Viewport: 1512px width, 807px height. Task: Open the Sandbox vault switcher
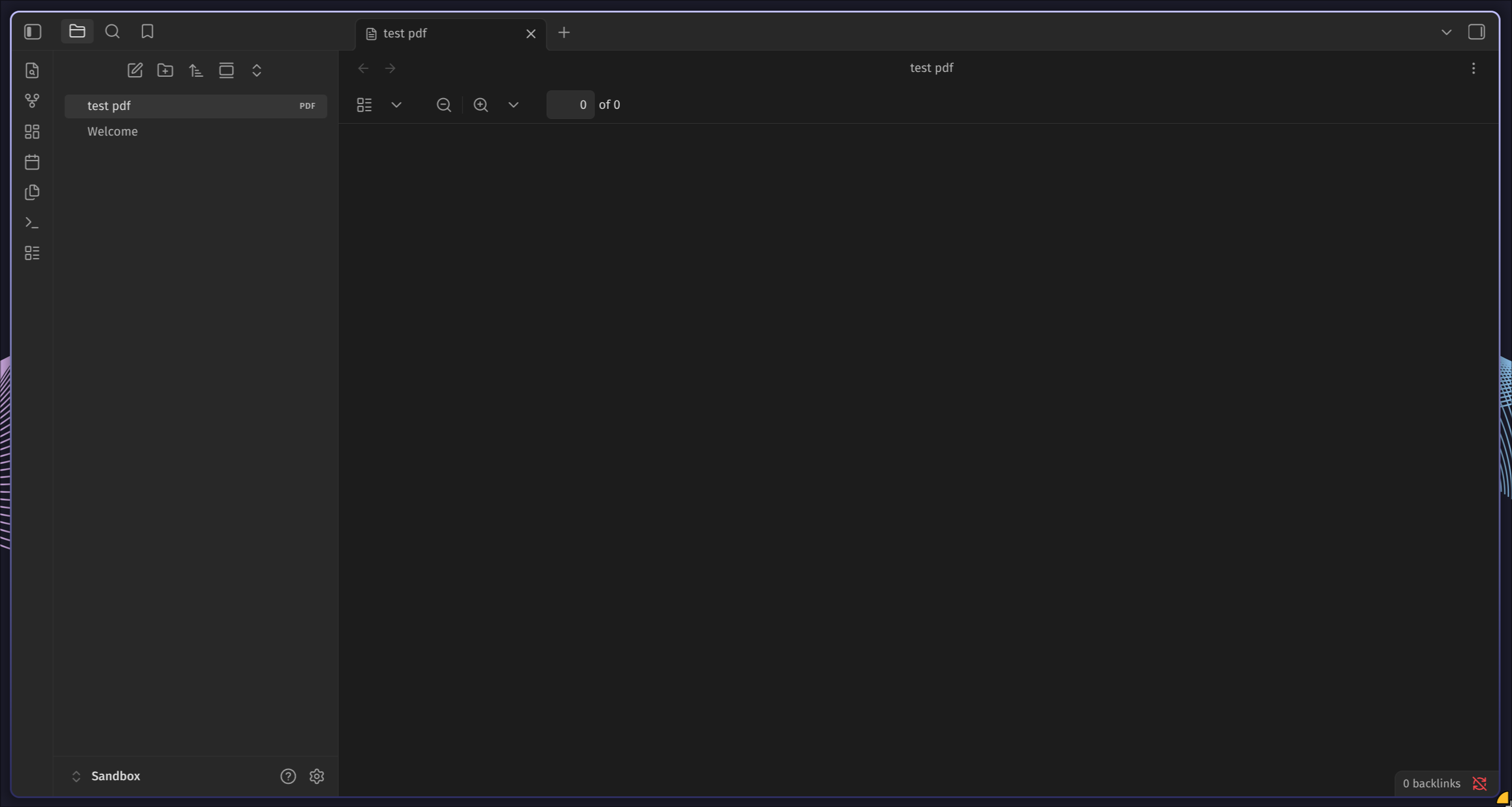tap(106, 776)
